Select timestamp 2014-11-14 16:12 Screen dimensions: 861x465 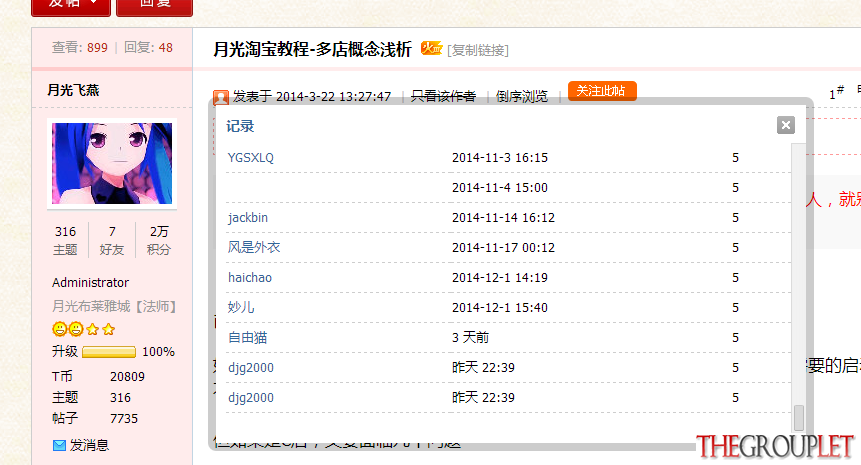point(503,217)
